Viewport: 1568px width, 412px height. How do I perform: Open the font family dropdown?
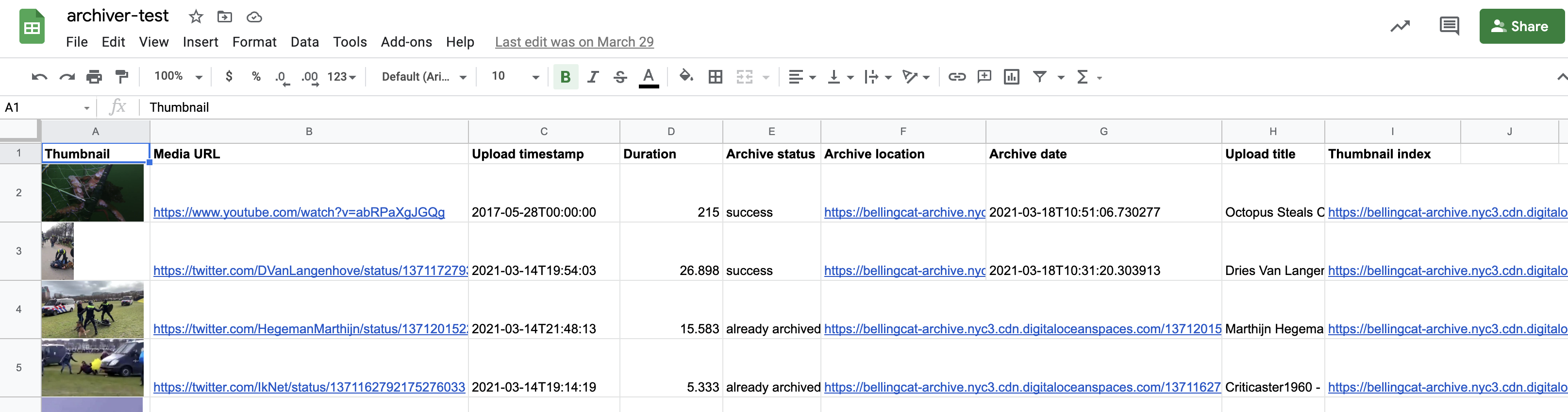tap(423, 77)
